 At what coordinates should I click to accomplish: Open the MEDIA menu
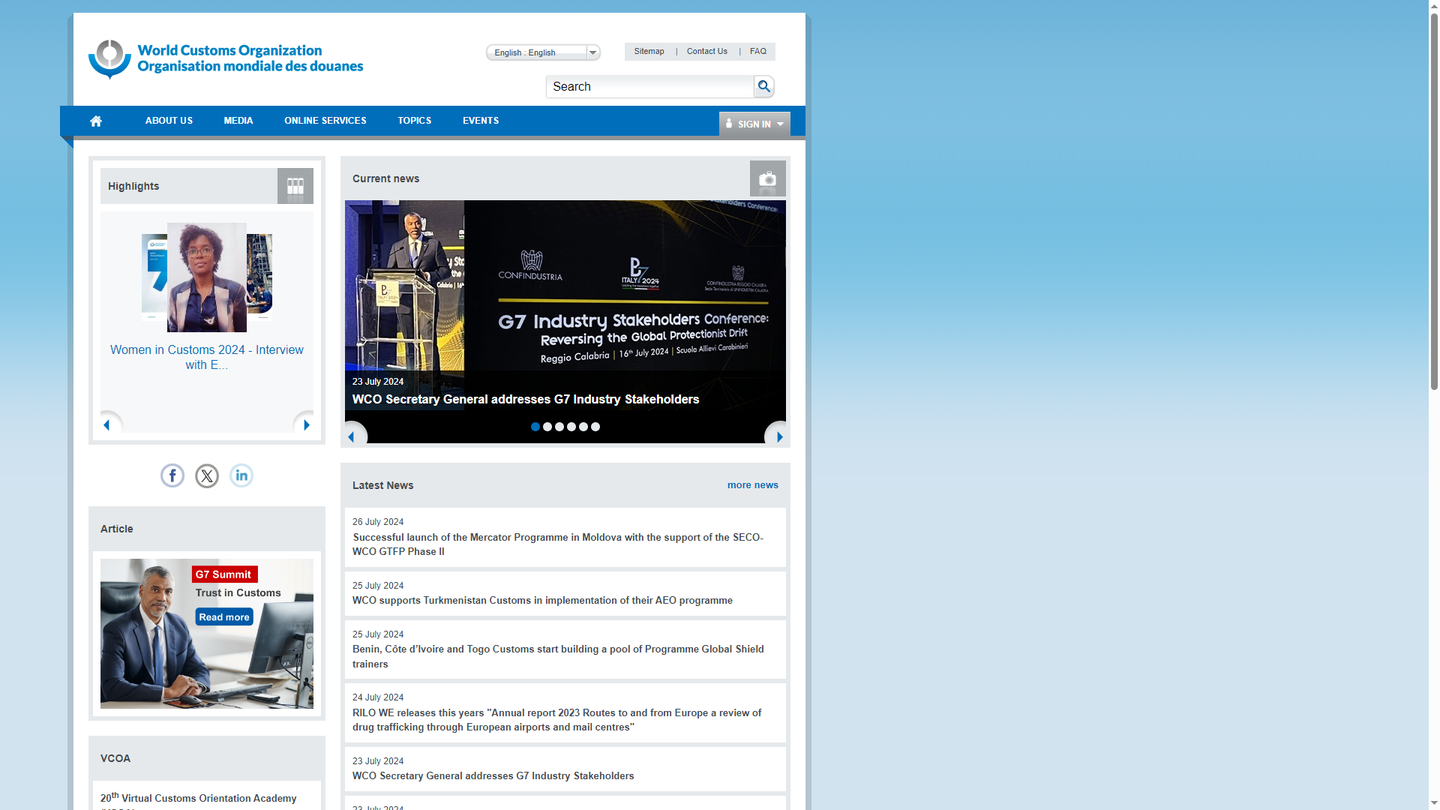click(x=238, y=121)
